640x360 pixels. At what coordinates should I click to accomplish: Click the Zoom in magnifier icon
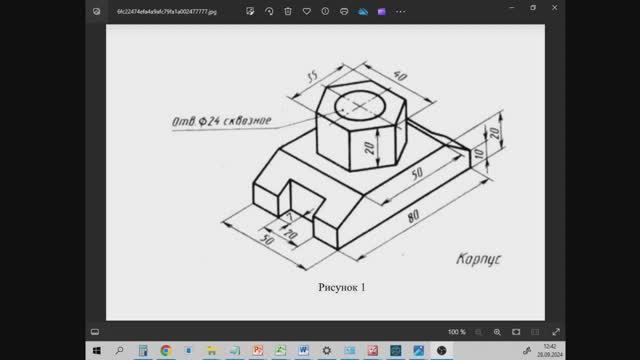[x=497, y=332]
